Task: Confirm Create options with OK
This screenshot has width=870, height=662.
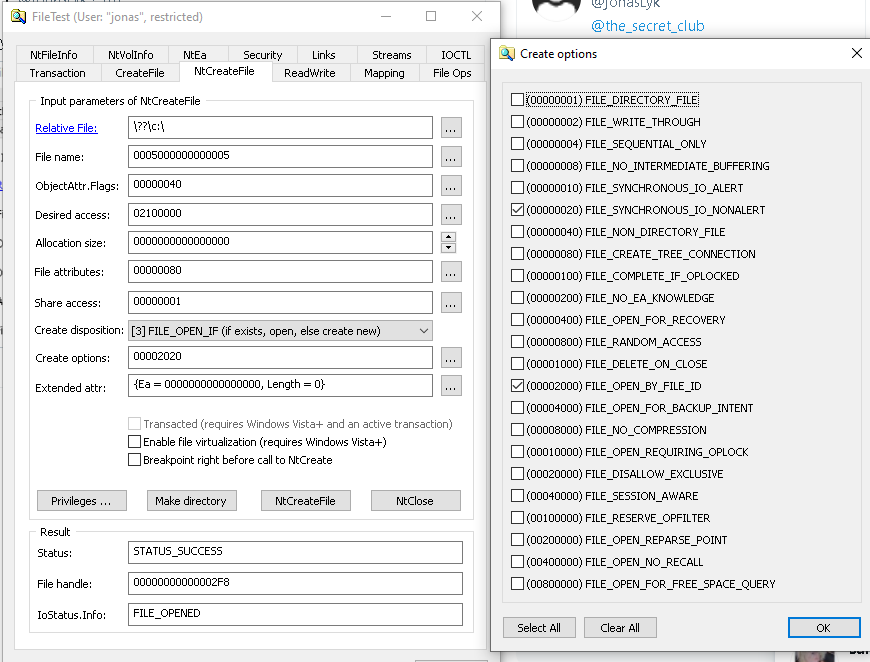Action: (823, 628)
